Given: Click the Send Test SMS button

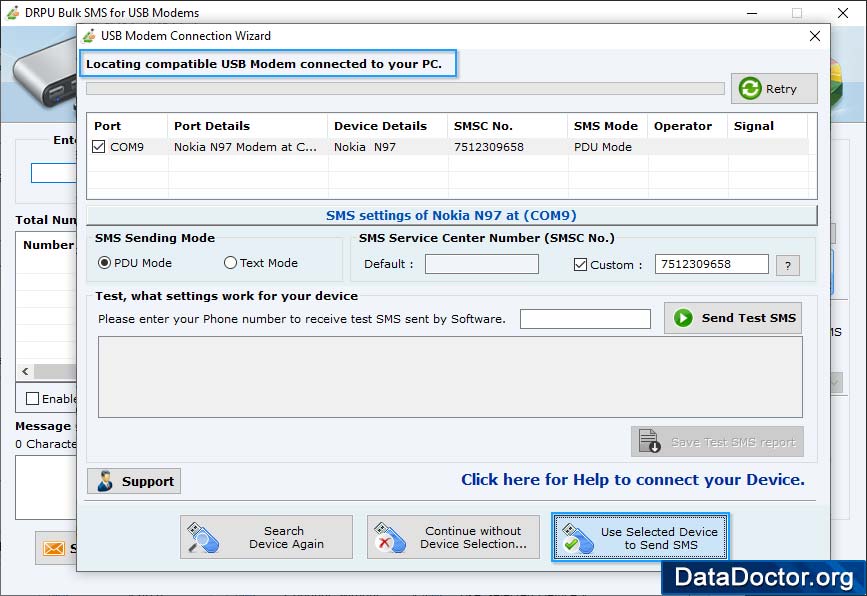Looking at the screenshot, I should click(733, 318).
